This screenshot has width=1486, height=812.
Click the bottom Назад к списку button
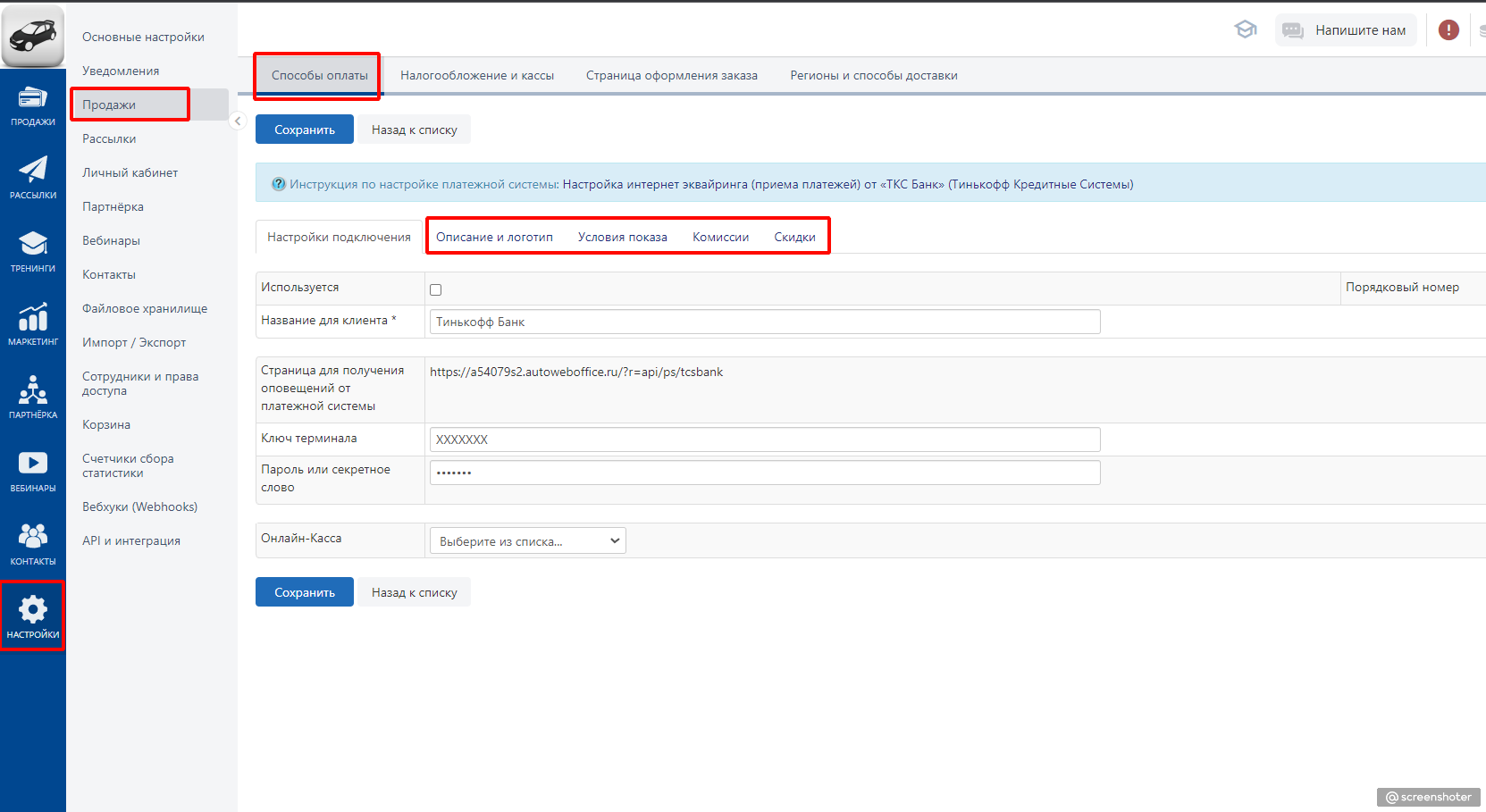pyautogui.click(x=414, y=593)
